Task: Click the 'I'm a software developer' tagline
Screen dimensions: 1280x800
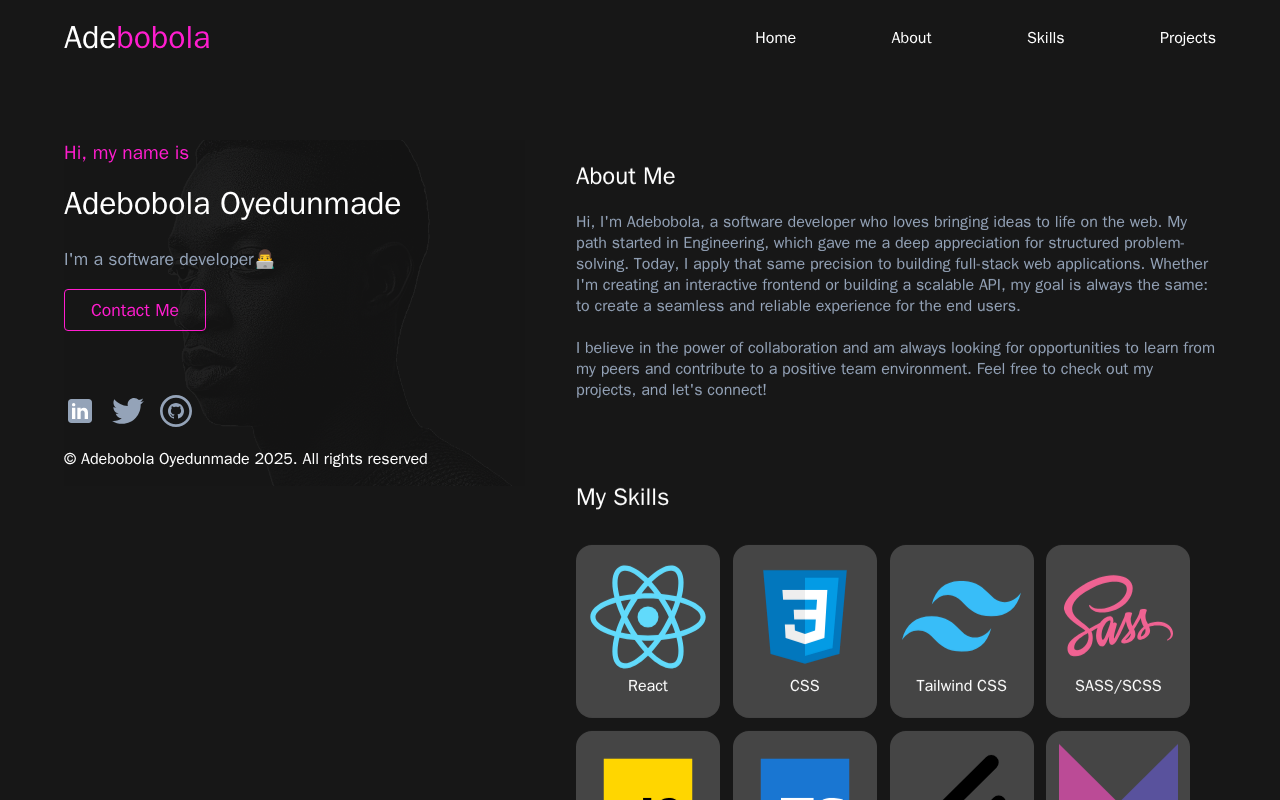Action: point(169,259)
